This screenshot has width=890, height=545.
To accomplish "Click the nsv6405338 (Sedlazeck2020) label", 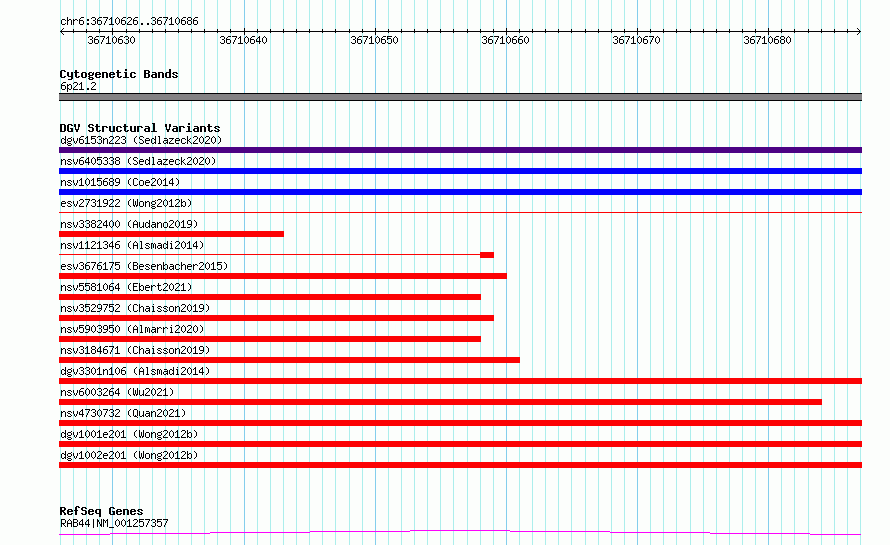I will (138, 161).
